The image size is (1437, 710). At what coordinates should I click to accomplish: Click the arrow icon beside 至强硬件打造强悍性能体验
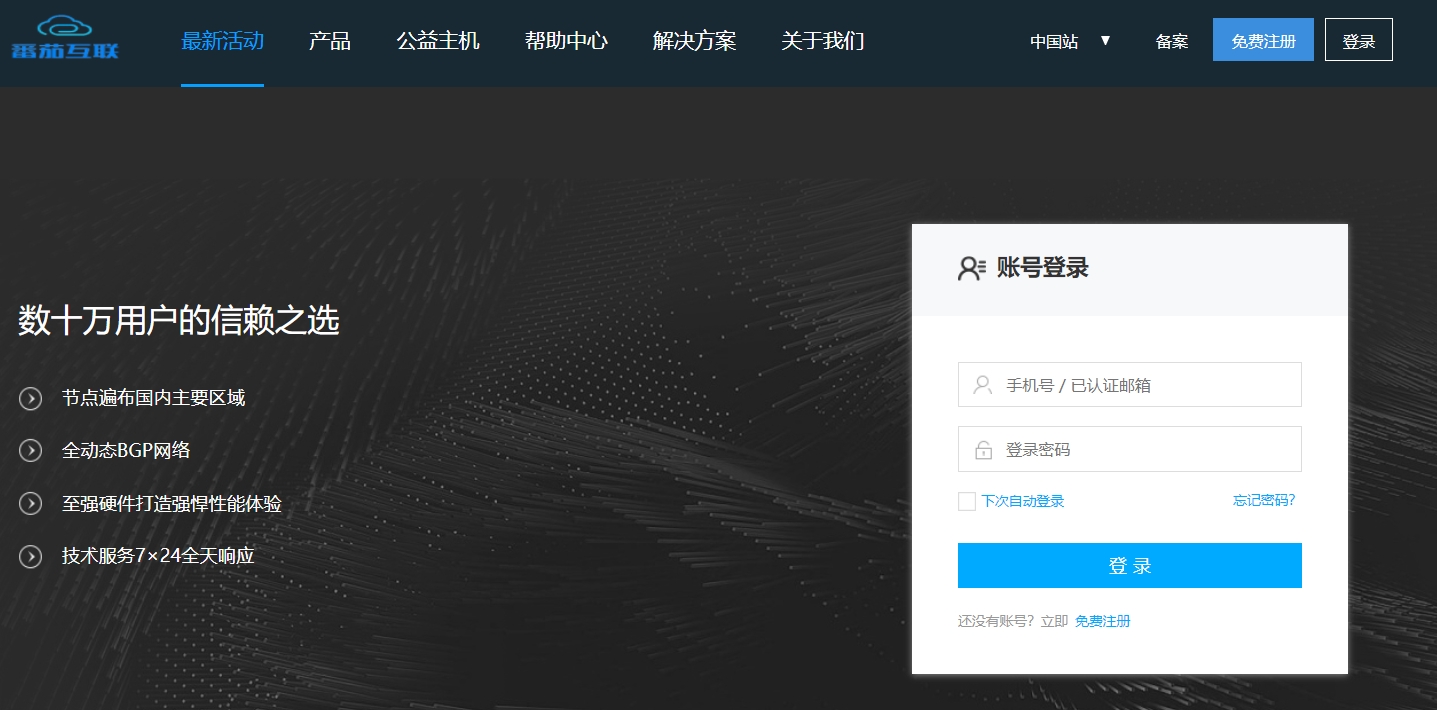(28, 504)
